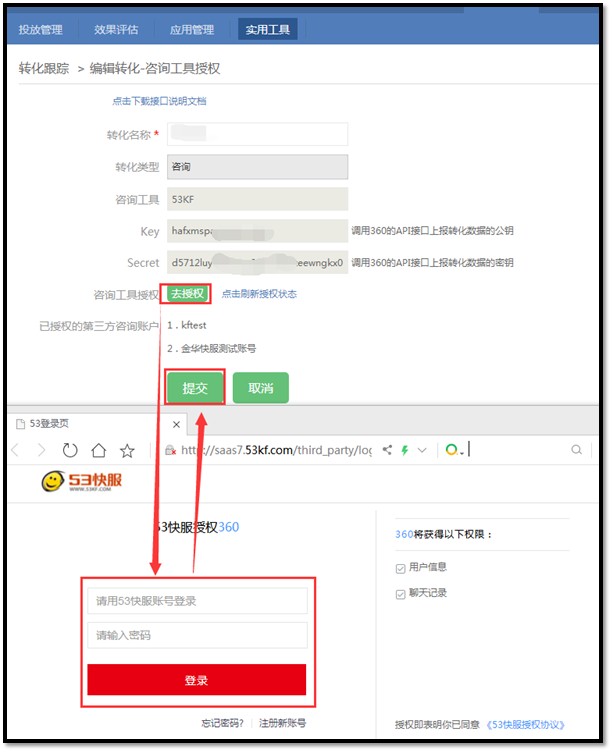This screenshot has height=752, width=612.
Task: Click the browser forward arrow
Action: [41, 450]
